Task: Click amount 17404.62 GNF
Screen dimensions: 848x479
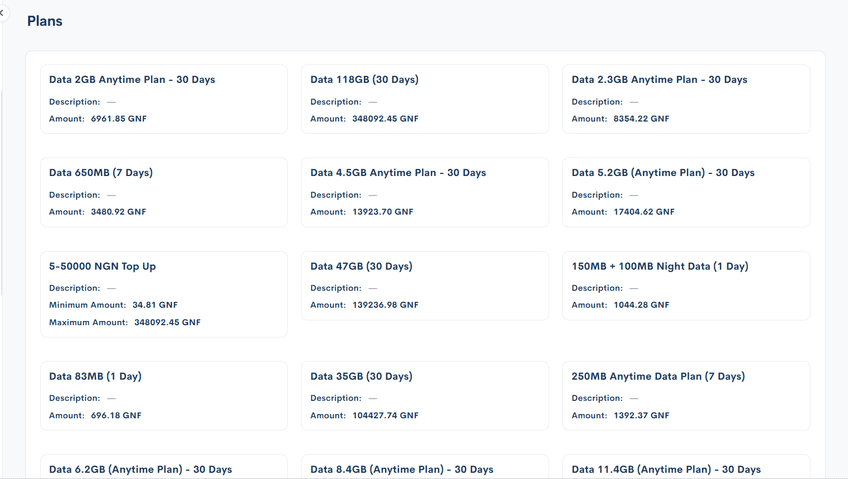Action: pyautogui.click(x=644, y=212)
